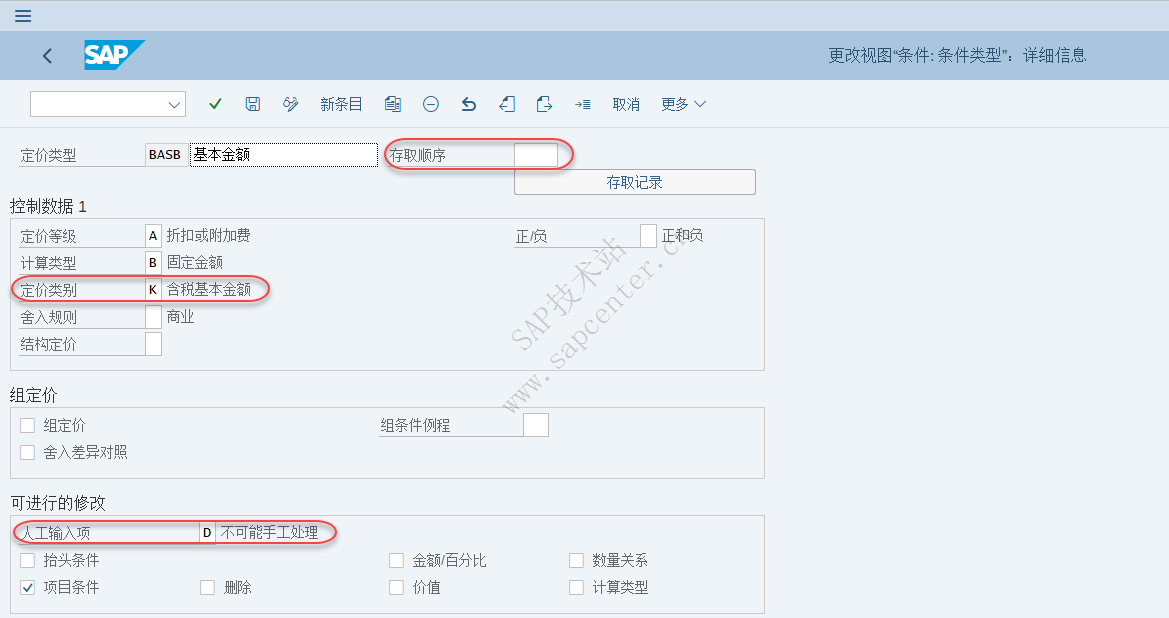1169x618 pixels.
Task: Click the Delete entry minus icon
Action: click(x=430, y=103)
